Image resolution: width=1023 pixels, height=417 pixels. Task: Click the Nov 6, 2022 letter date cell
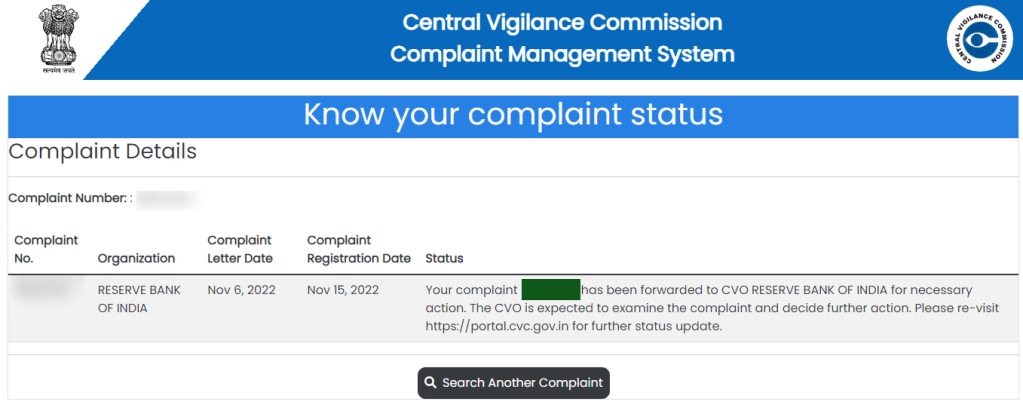coord(239,290)
